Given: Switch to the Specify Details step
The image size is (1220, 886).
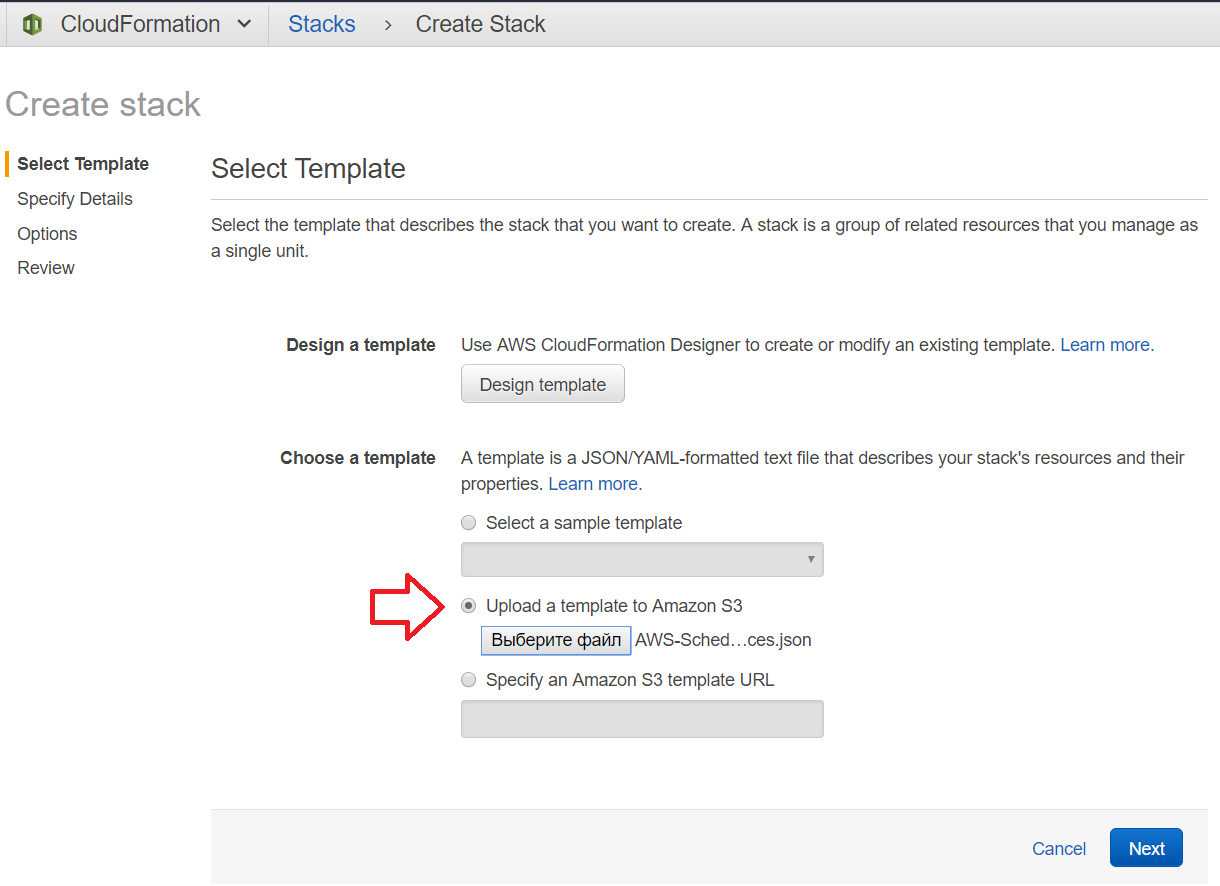Looking at the screenshot, I should [75, 199].
